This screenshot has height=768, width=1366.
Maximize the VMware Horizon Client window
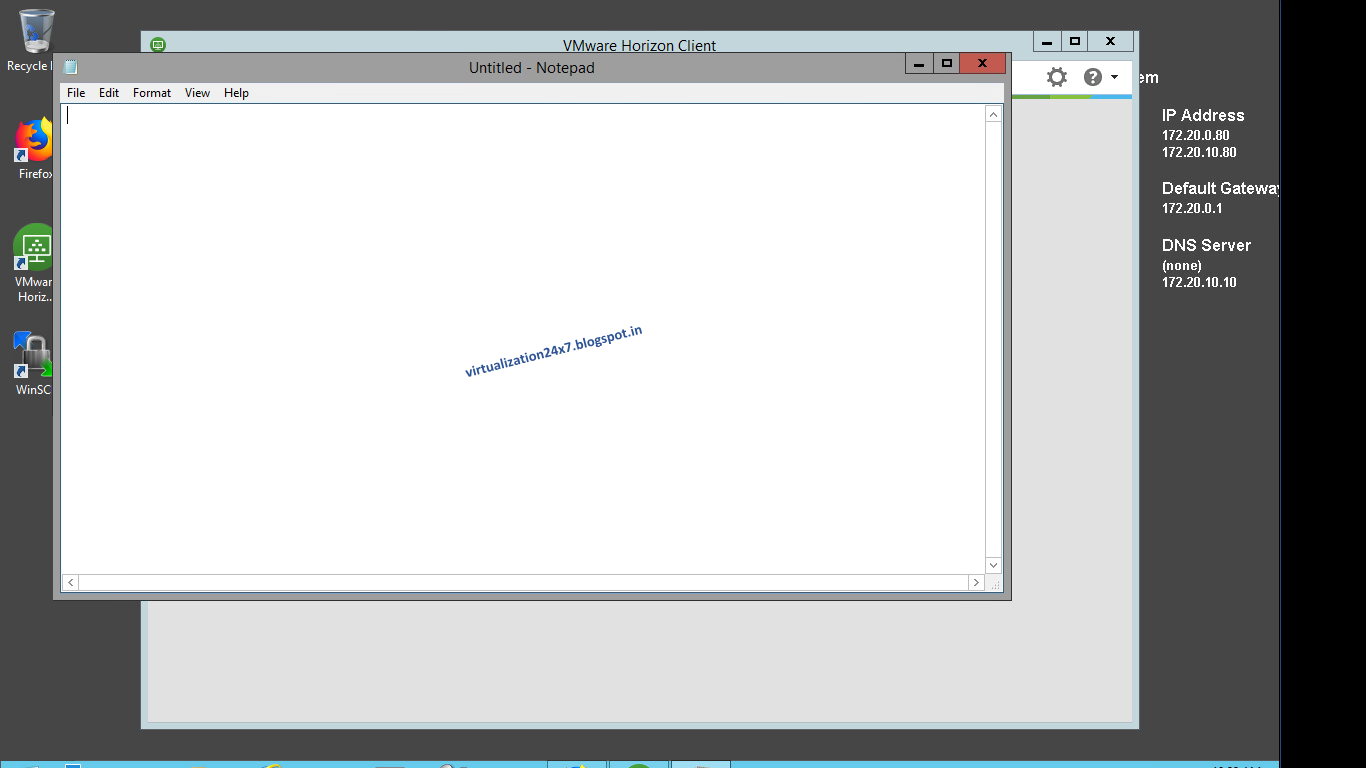click(1074, 42)
